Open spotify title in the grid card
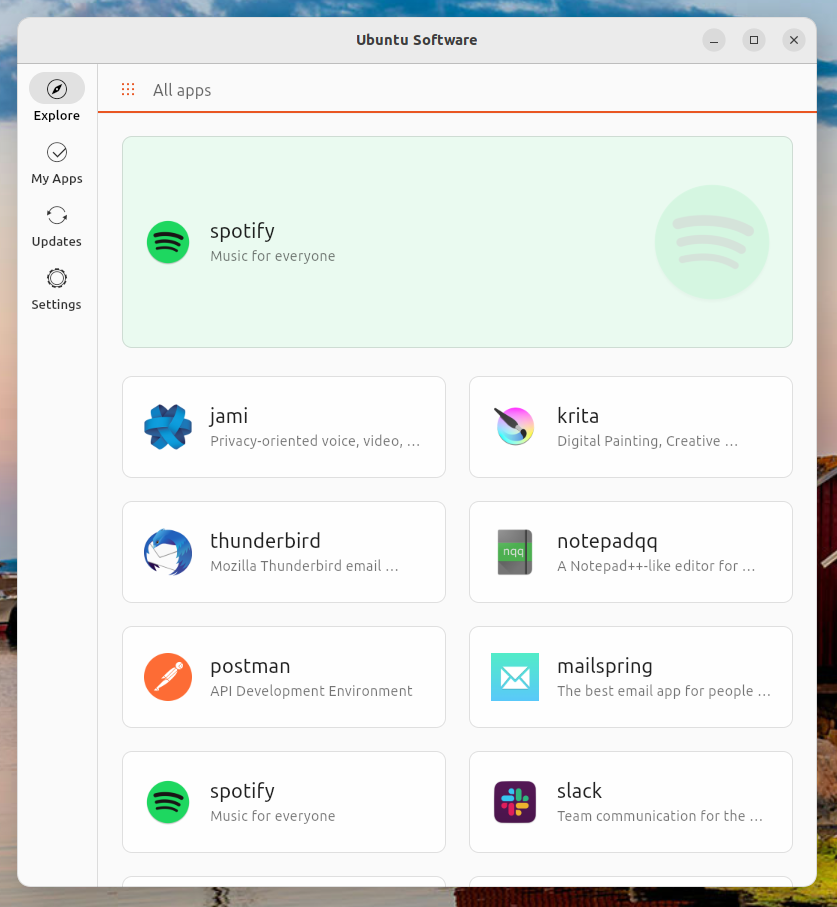Image resolution: width=837 pixels, height=907 pixels. (242, 791)
